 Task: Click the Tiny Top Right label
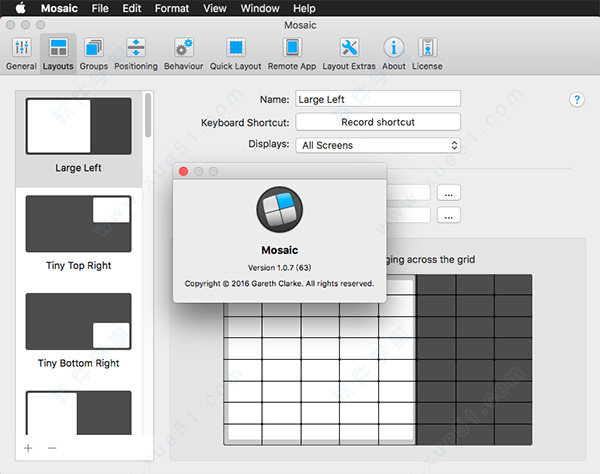point(78,266)
